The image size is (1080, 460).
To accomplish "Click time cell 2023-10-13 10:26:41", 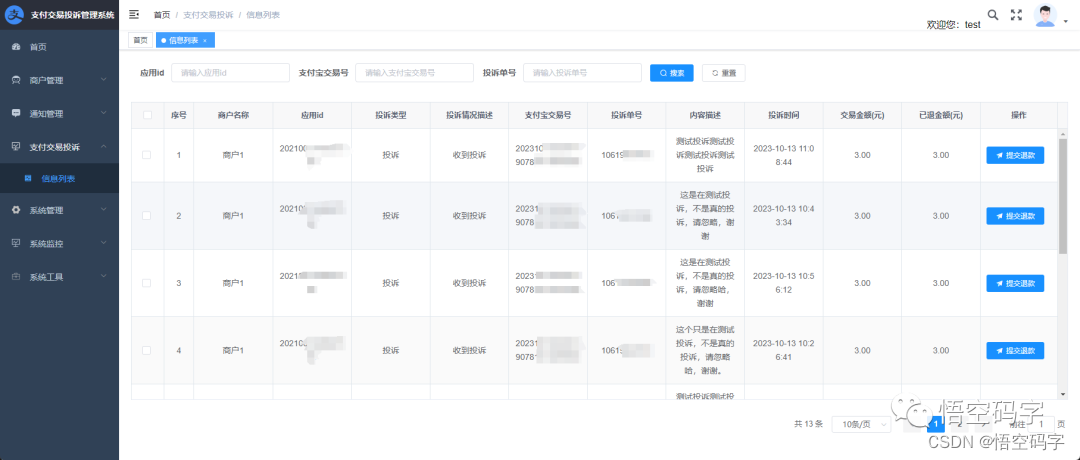I will pos(784,351).
